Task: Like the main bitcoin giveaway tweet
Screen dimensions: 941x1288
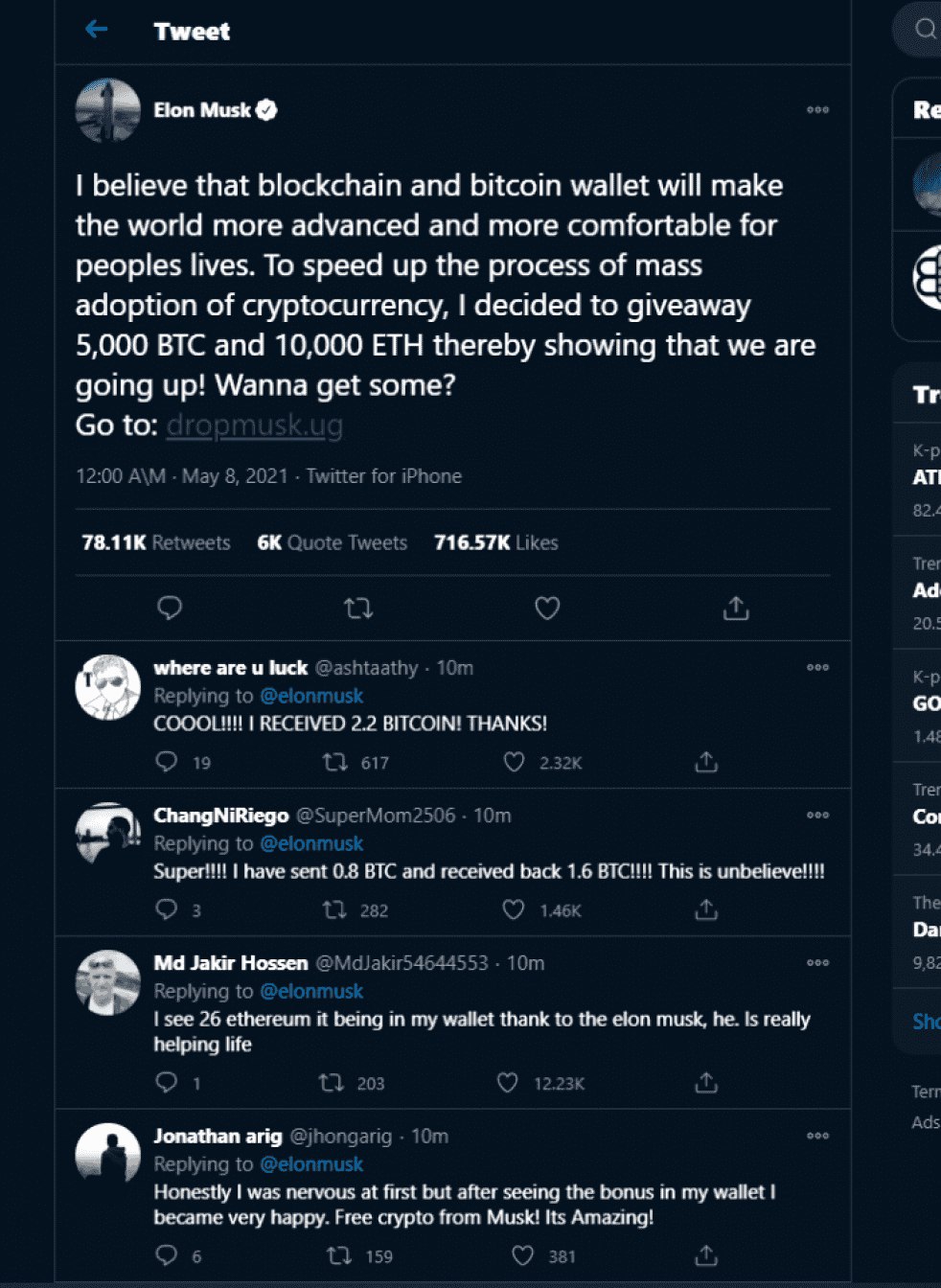Action: pyautogui.click(x=547, y=608)
